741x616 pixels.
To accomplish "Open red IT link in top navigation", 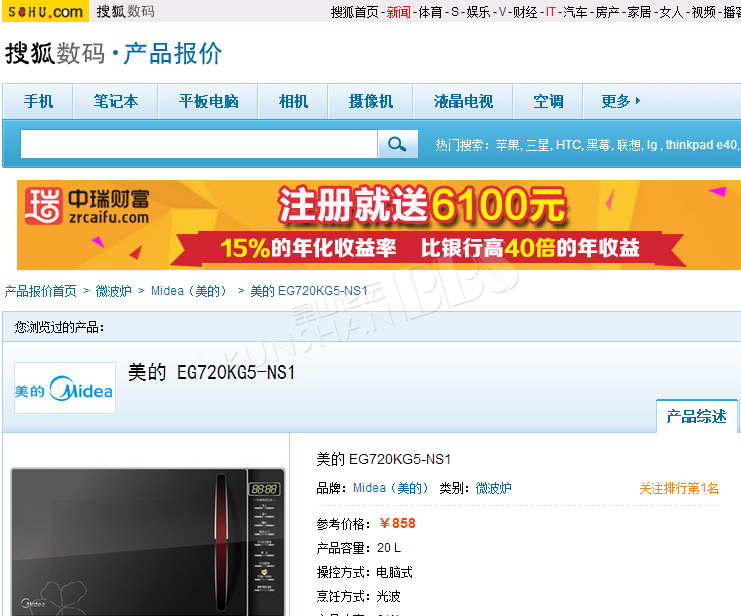I will coord(551,12).
